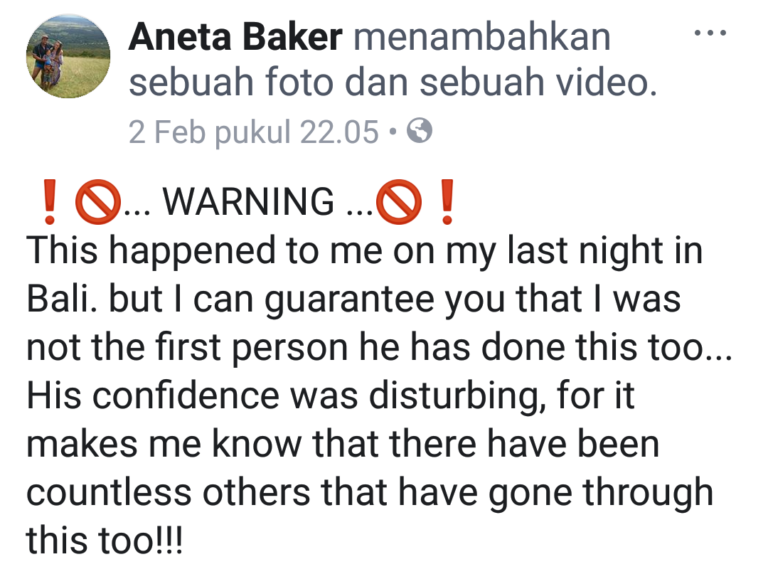Click the prohibited sign emoji before WARNING

[x=98, y=202]
